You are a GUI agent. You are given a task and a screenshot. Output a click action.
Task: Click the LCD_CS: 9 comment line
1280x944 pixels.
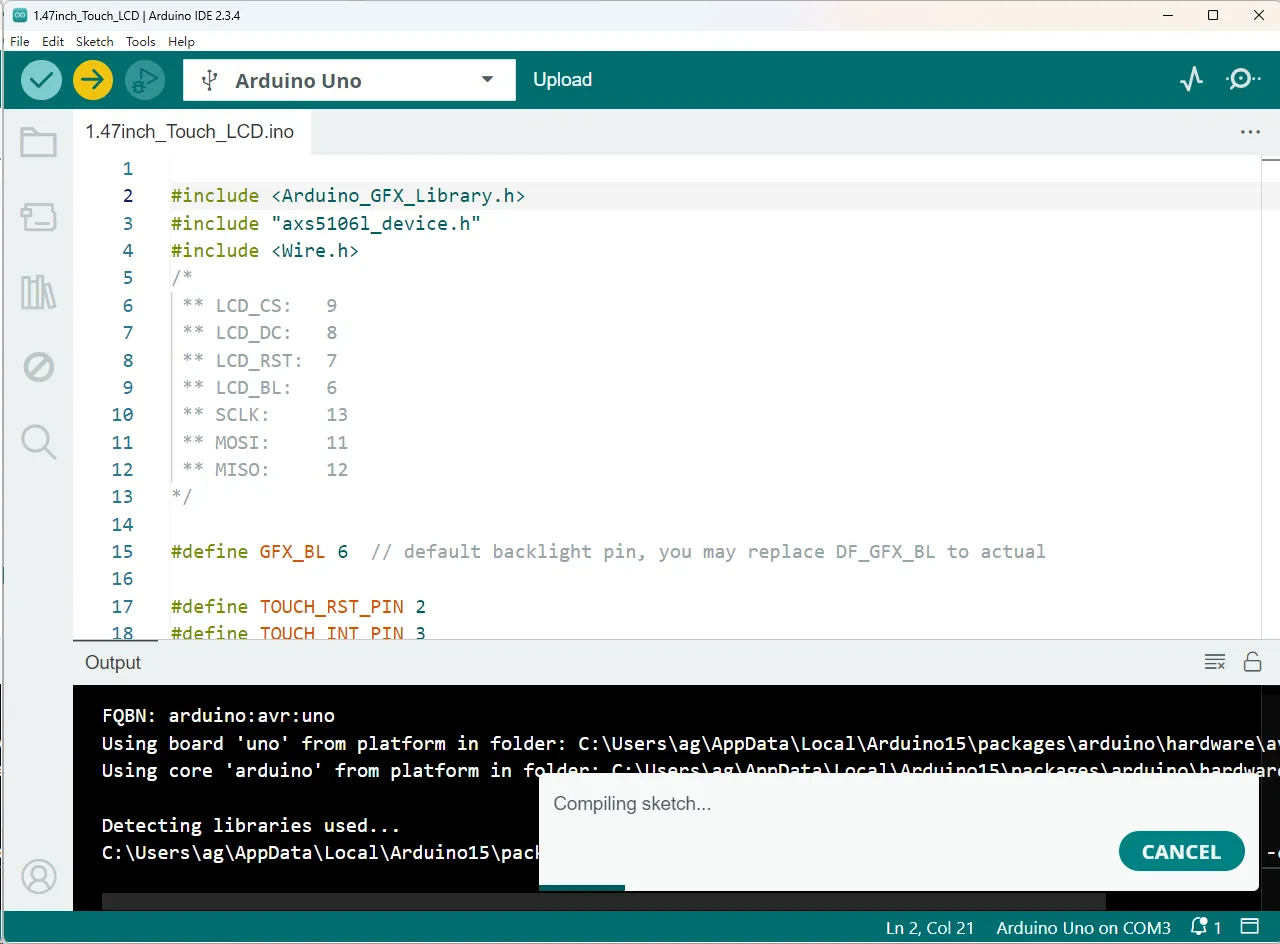260,305
